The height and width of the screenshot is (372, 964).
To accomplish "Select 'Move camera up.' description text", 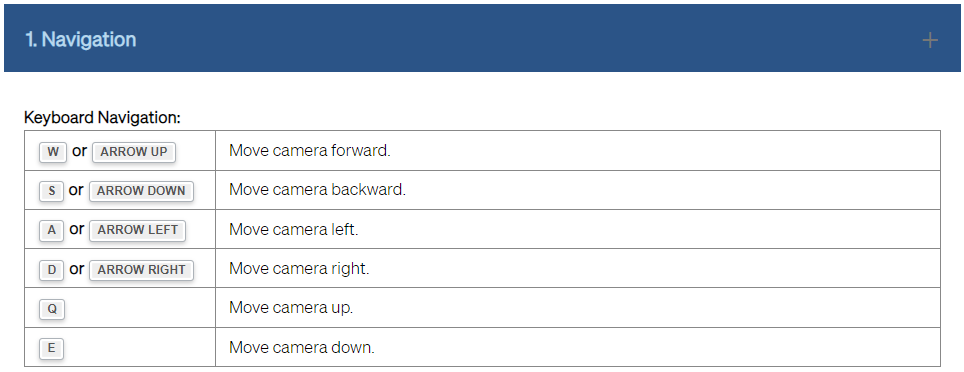I will tap(291, 308).
